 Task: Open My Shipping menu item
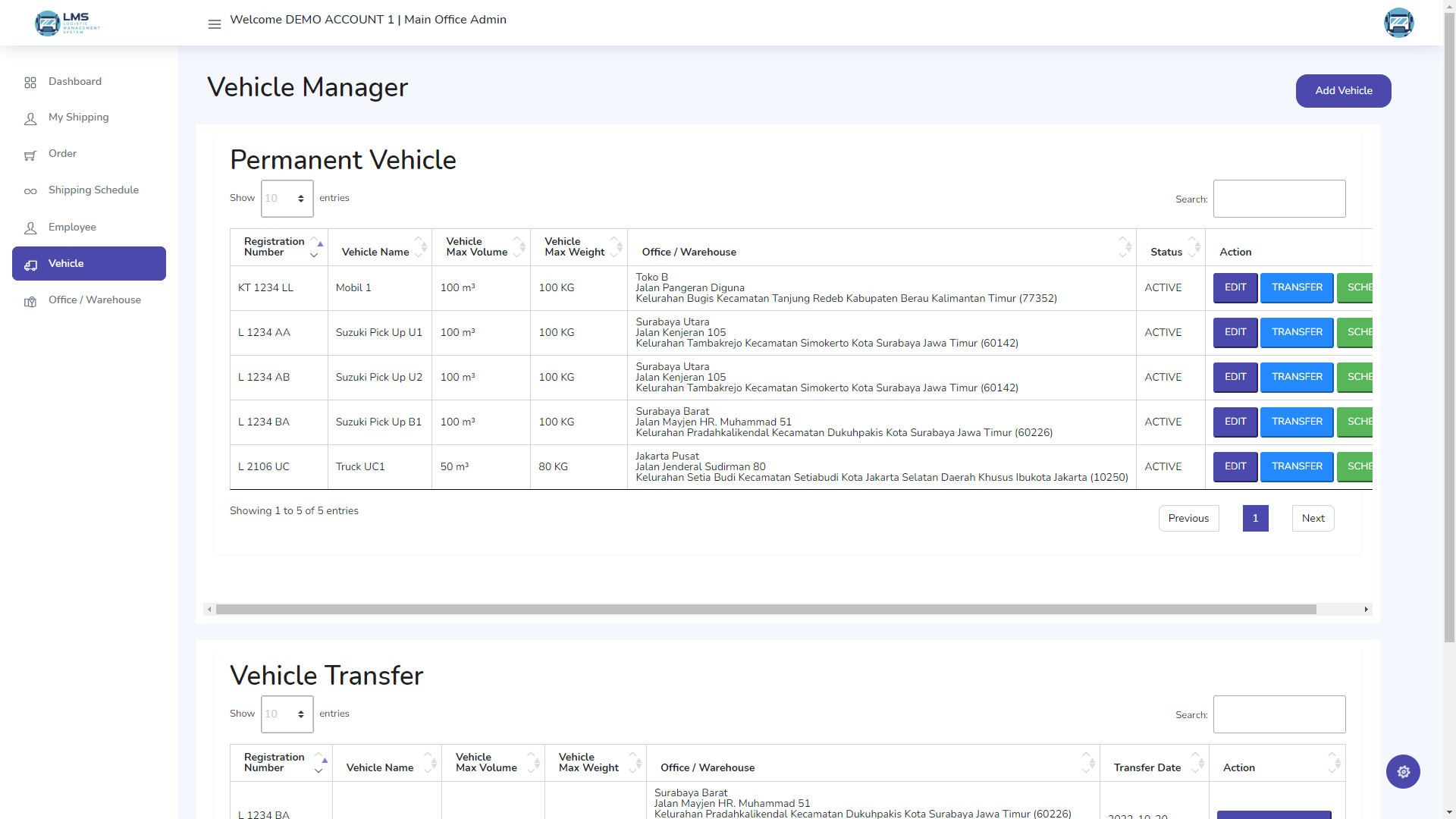click(x=79, y=118)
